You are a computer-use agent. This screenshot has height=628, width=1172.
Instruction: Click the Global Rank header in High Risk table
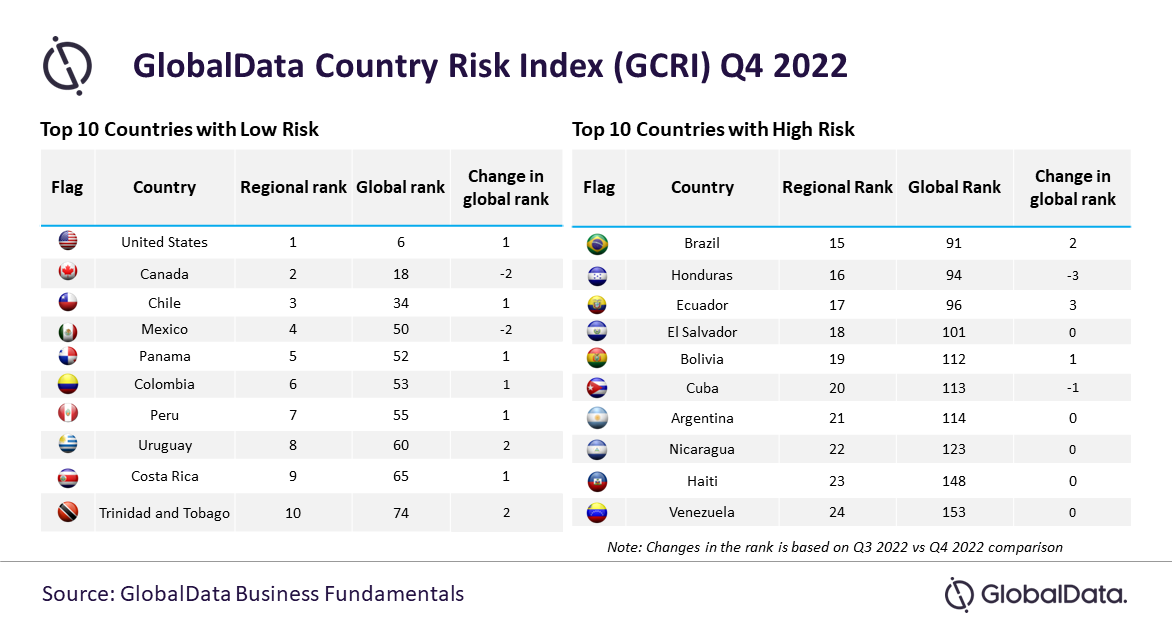click(954, 187)
